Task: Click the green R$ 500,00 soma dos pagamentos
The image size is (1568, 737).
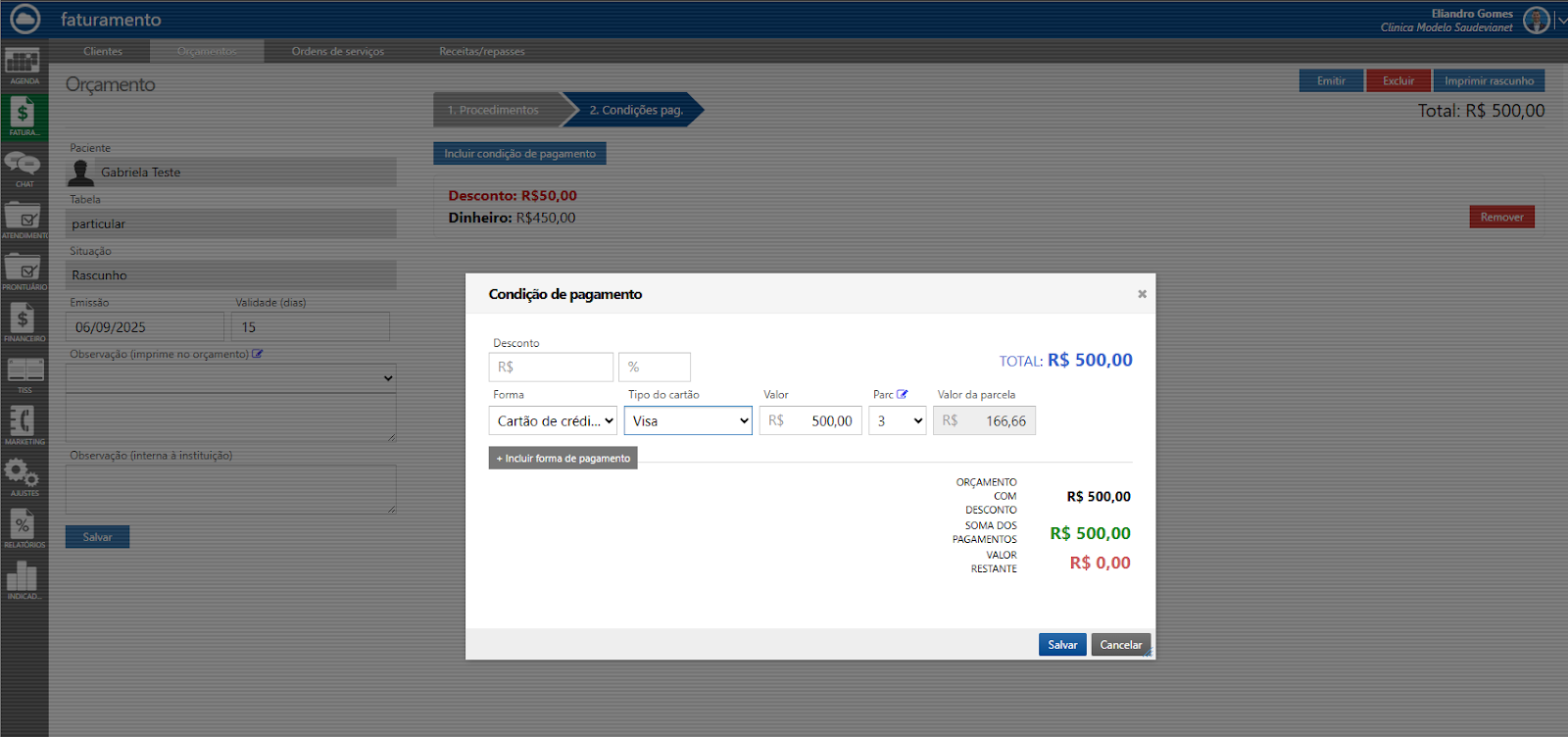Action: coord(1090,533)
